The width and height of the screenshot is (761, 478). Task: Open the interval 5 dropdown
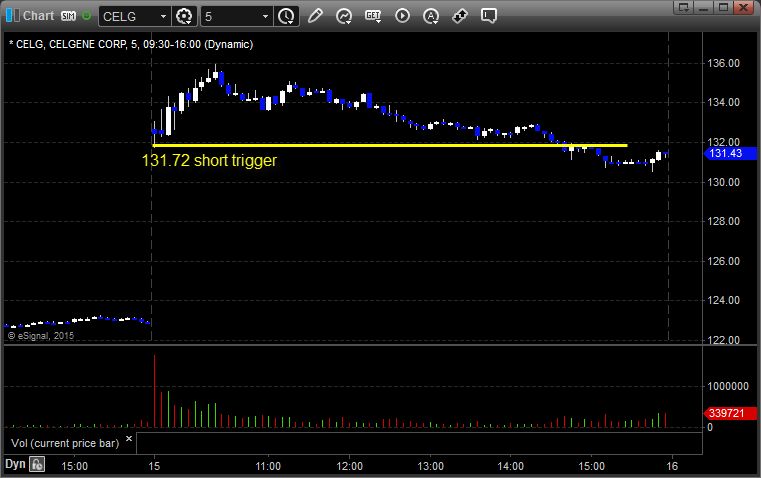point(236,16)
